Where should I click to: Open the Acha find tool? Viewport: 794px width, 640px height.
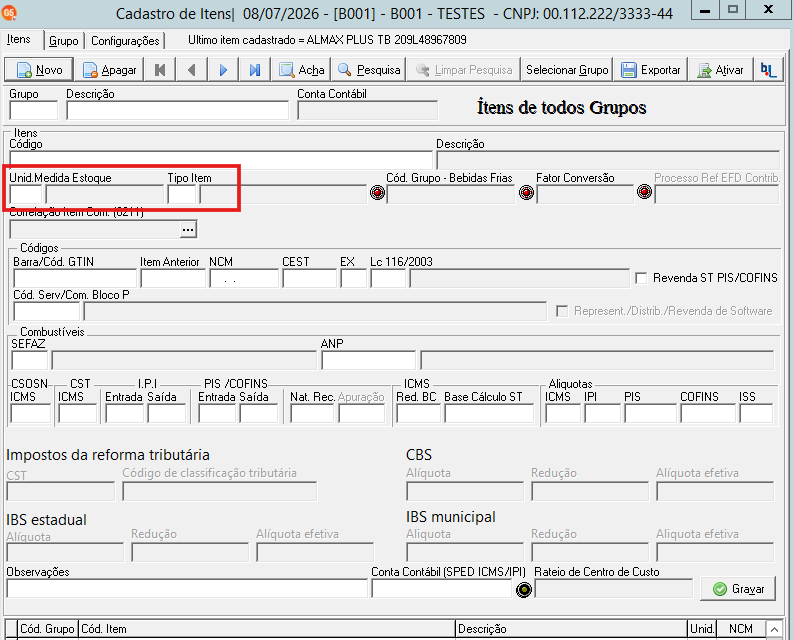click(301, 70)
